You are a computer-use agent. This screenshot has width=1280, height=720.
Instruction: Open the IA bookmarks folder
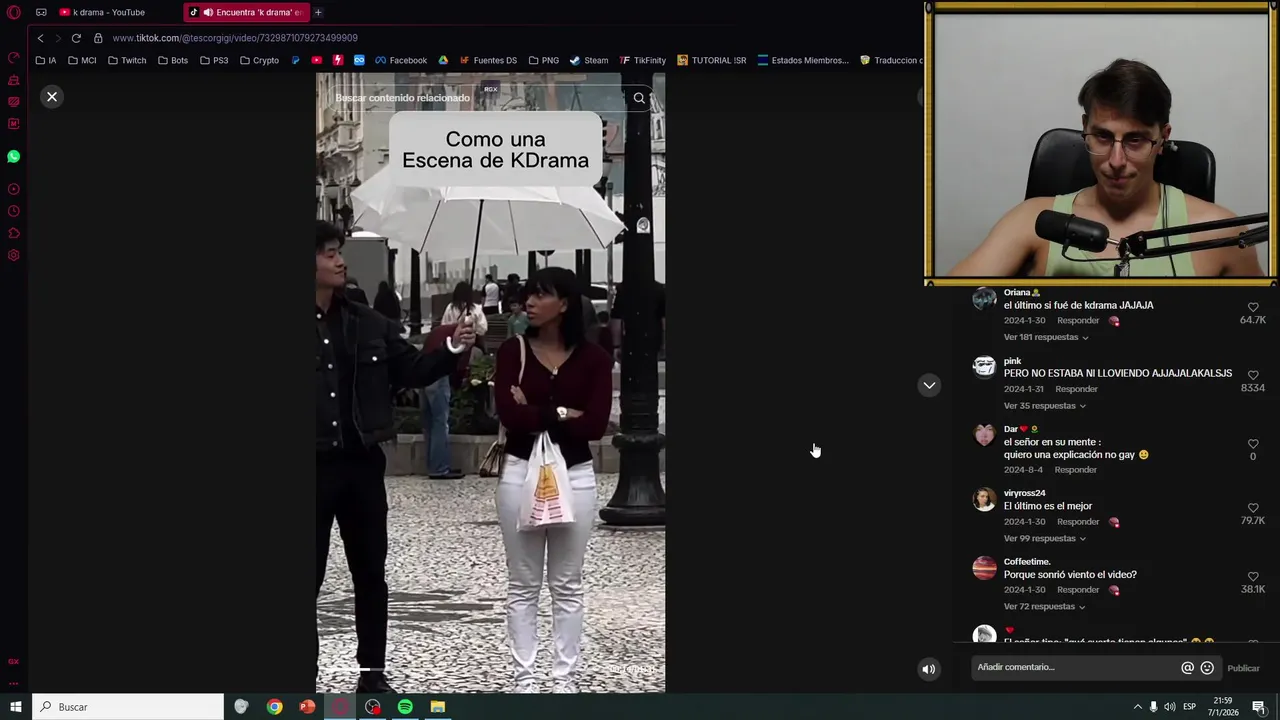46,60
